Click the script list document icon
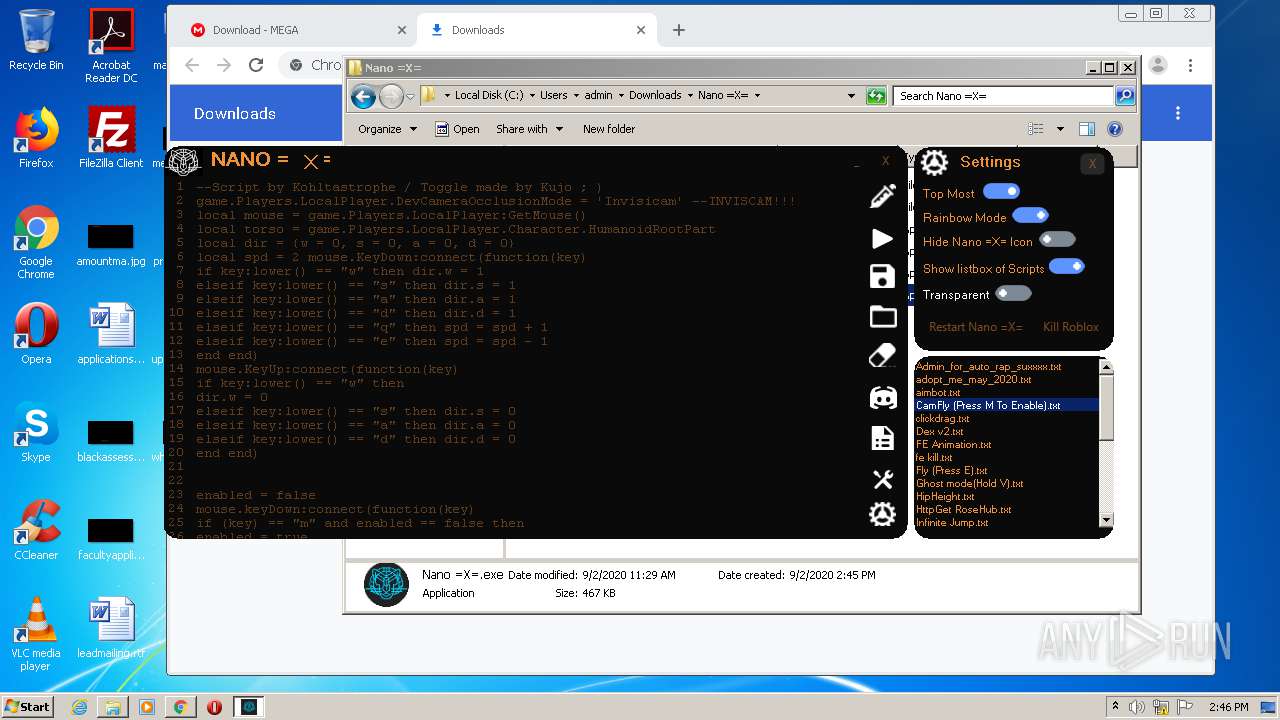Viewport: 1280px width, 720px height. point(882,438)
